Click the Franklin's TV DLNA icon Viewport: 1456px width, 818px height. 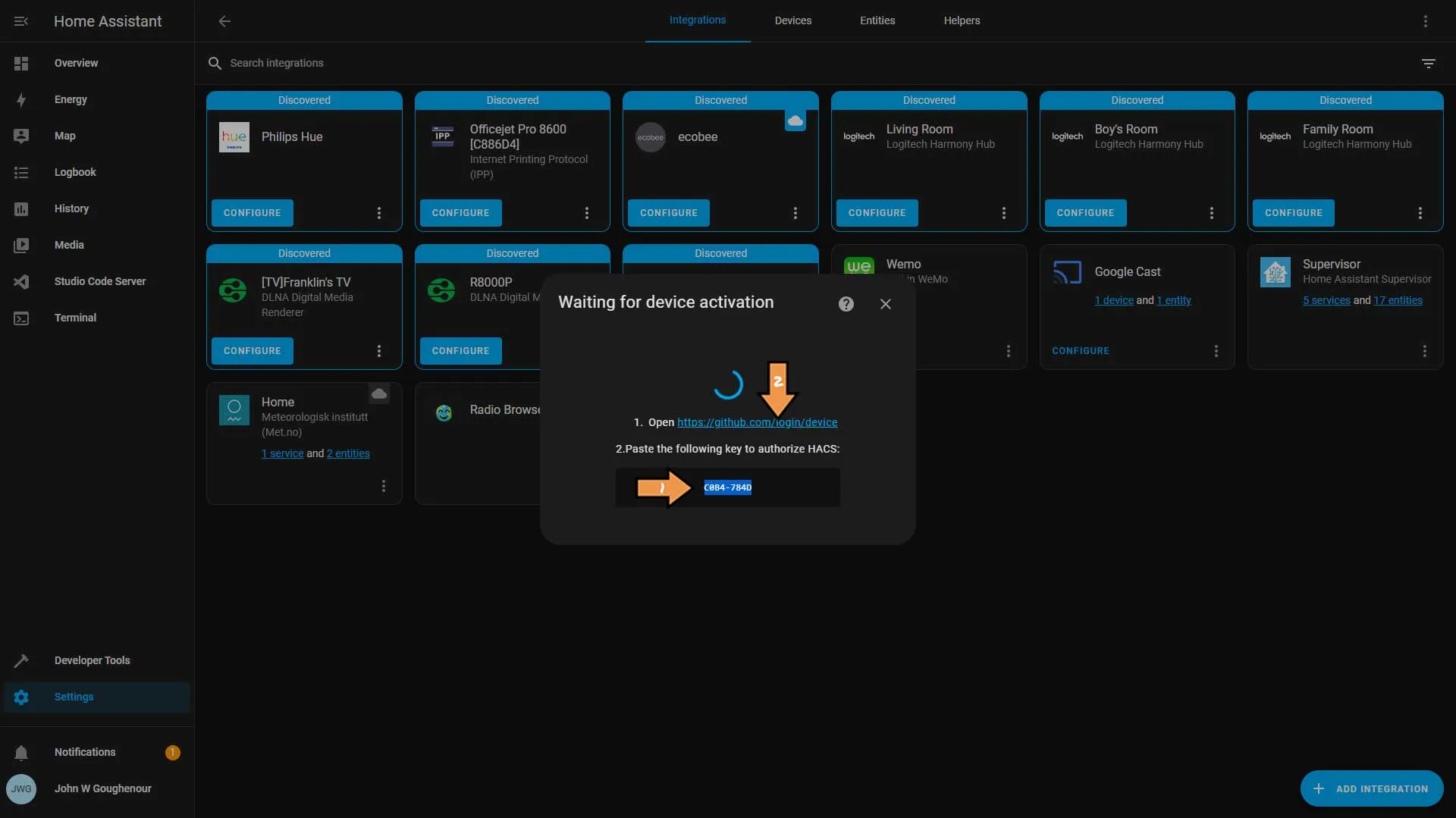(x=233, y=290)
